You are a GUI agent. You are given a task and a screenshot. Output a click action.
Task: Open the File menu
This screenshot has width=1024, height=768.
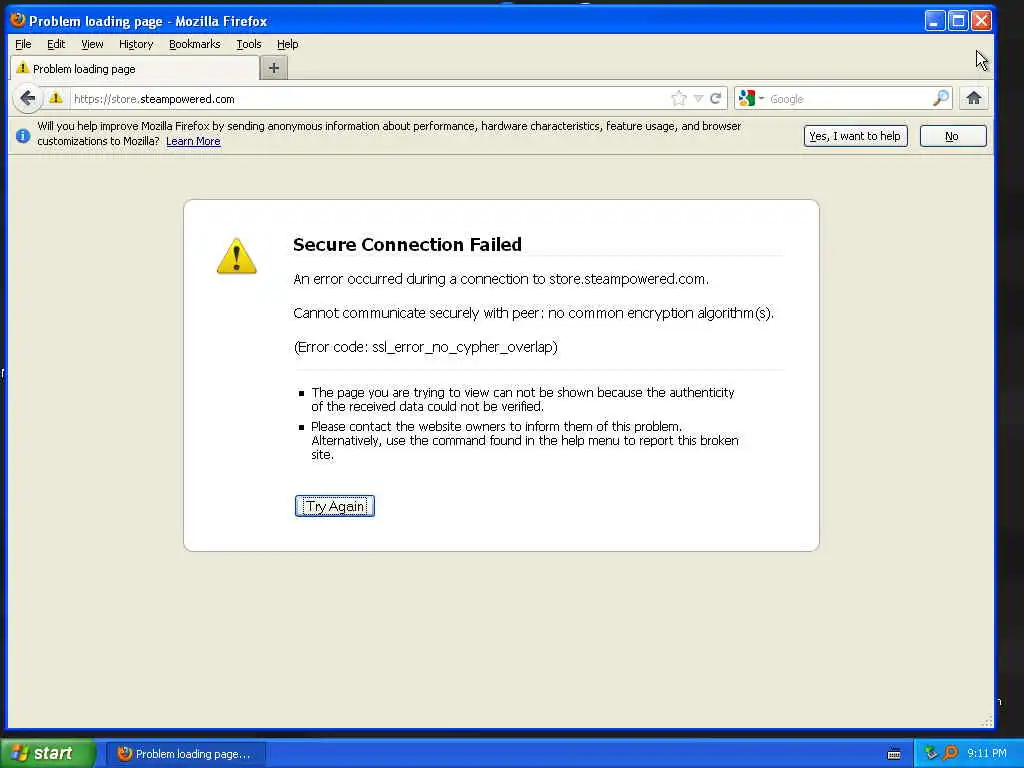[23, 44]
